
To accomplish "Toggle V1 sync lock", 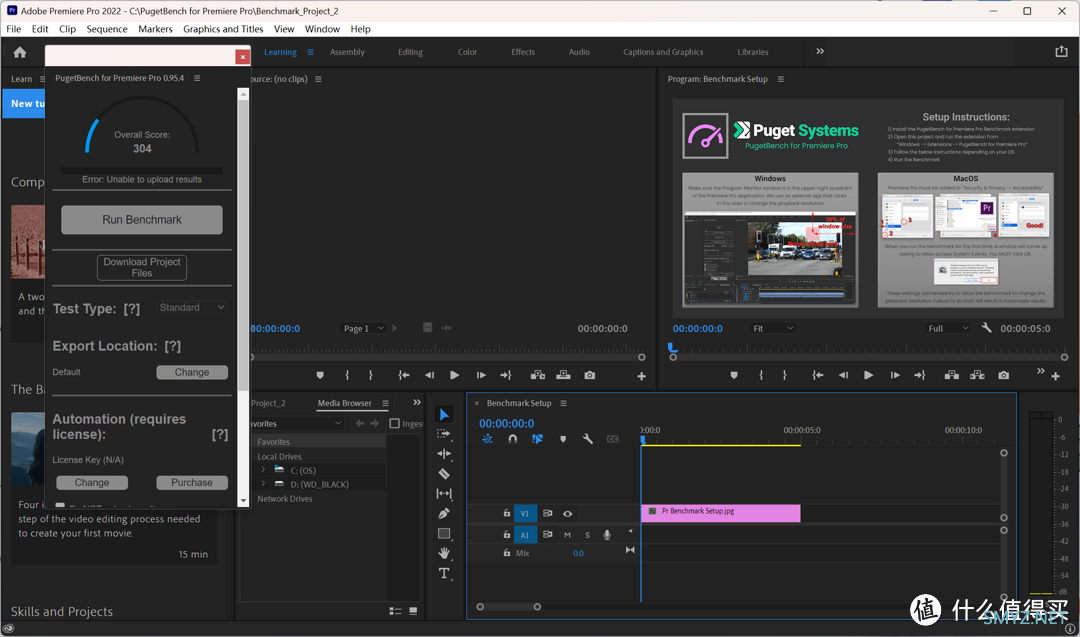I will point(548,514).
